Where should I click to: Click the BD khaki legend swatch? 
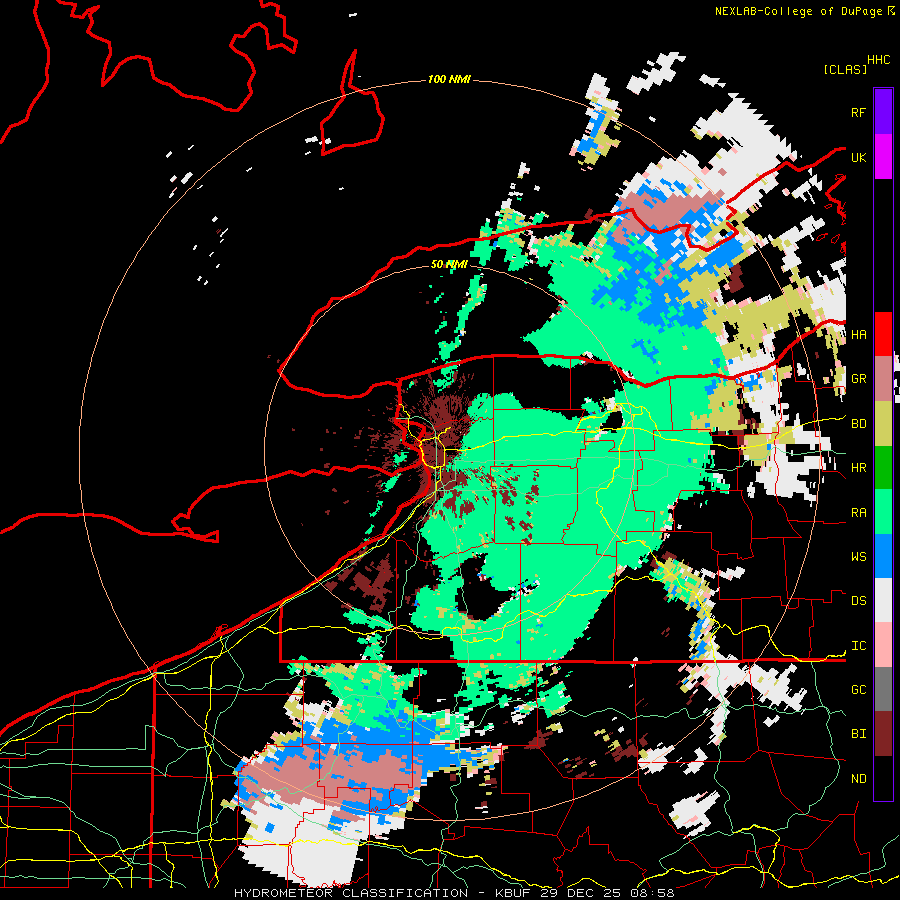[x=883, y=424]
